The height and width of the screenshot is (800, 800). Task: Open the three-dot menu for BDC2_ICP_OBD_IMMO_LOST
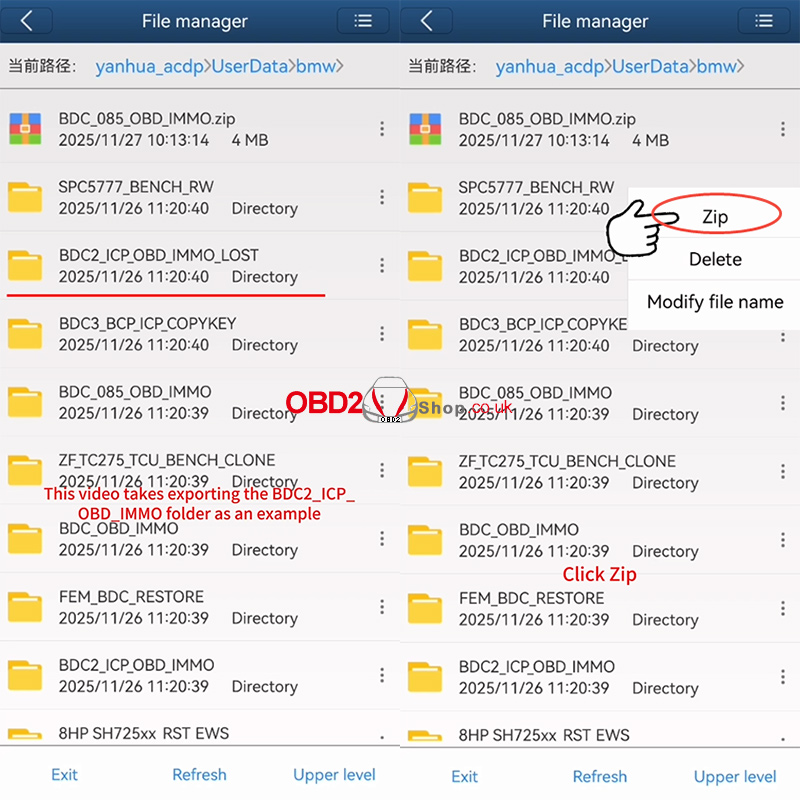click(x=381, y=265)
